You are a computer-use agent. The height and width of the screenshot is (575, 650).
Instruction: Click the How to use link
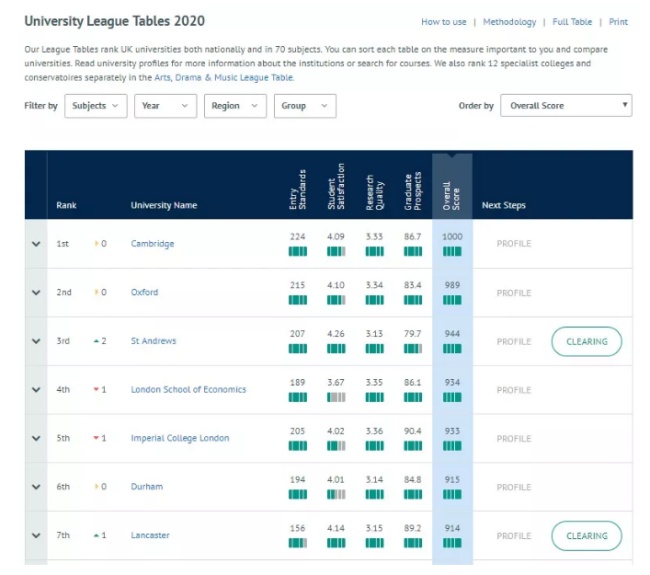pyautogui.click(x=443, y=22)
